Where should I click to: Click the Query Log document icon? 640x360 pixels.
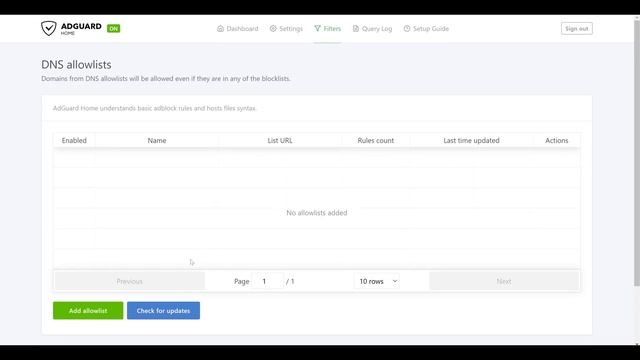[356, 29]
